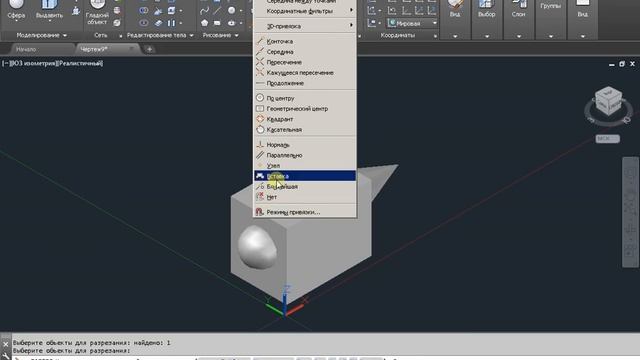The height and width of the screenshot is (360, 640).
Task: Click the slice solid icon
Action: click(x=158, y=11)
